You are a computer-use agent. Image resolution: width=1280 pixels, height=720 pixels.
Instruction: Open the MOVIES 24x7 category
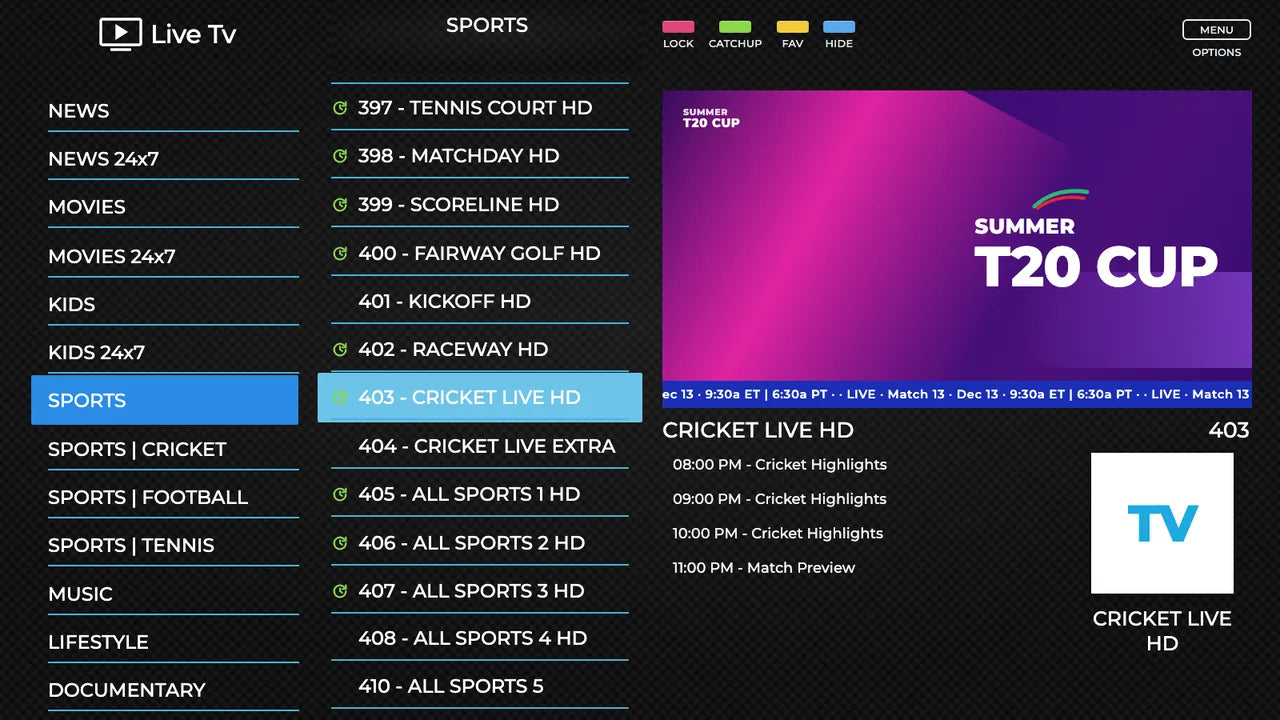coord(173,256)
